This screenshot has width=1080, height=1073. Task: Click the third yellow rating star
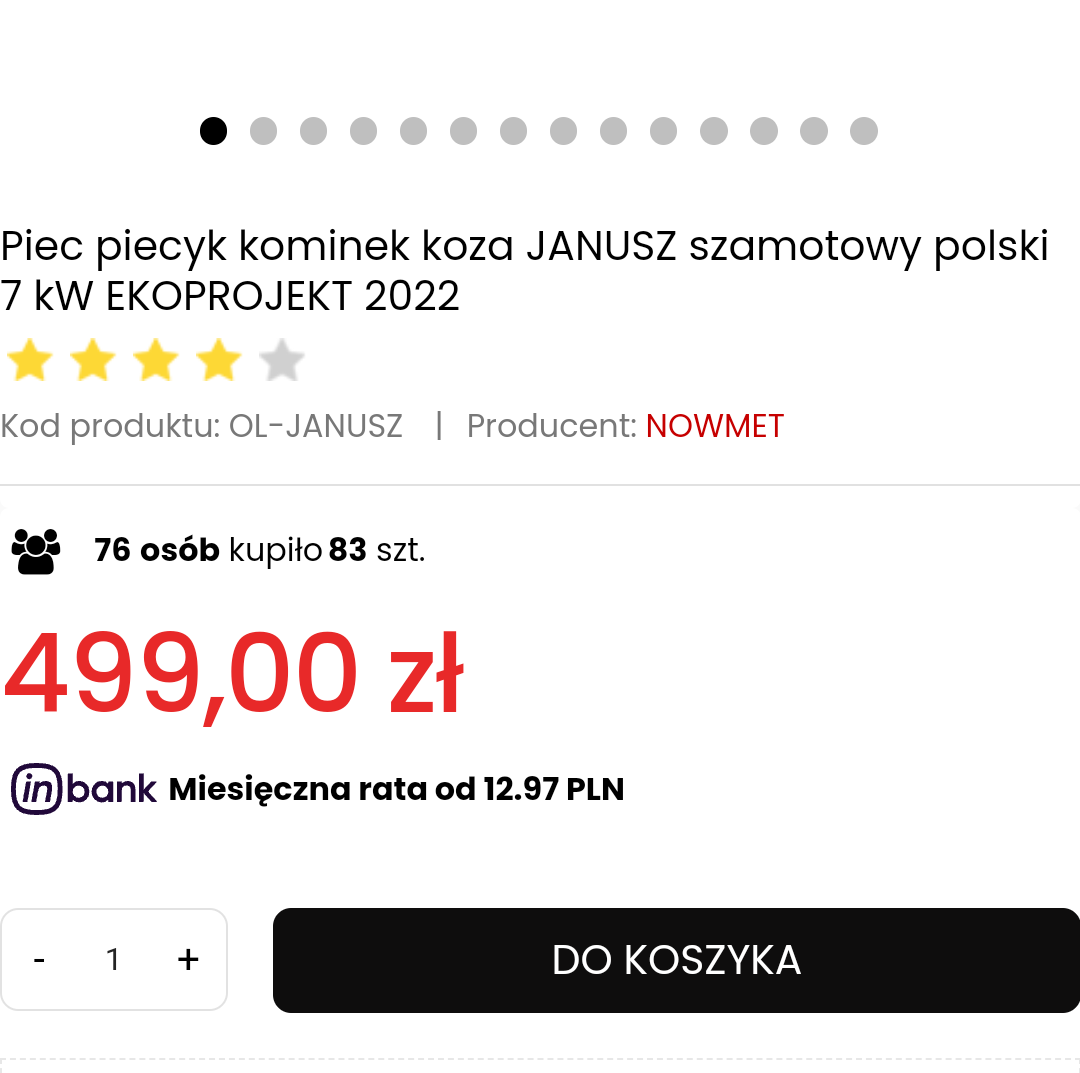(x=156, y=361)
